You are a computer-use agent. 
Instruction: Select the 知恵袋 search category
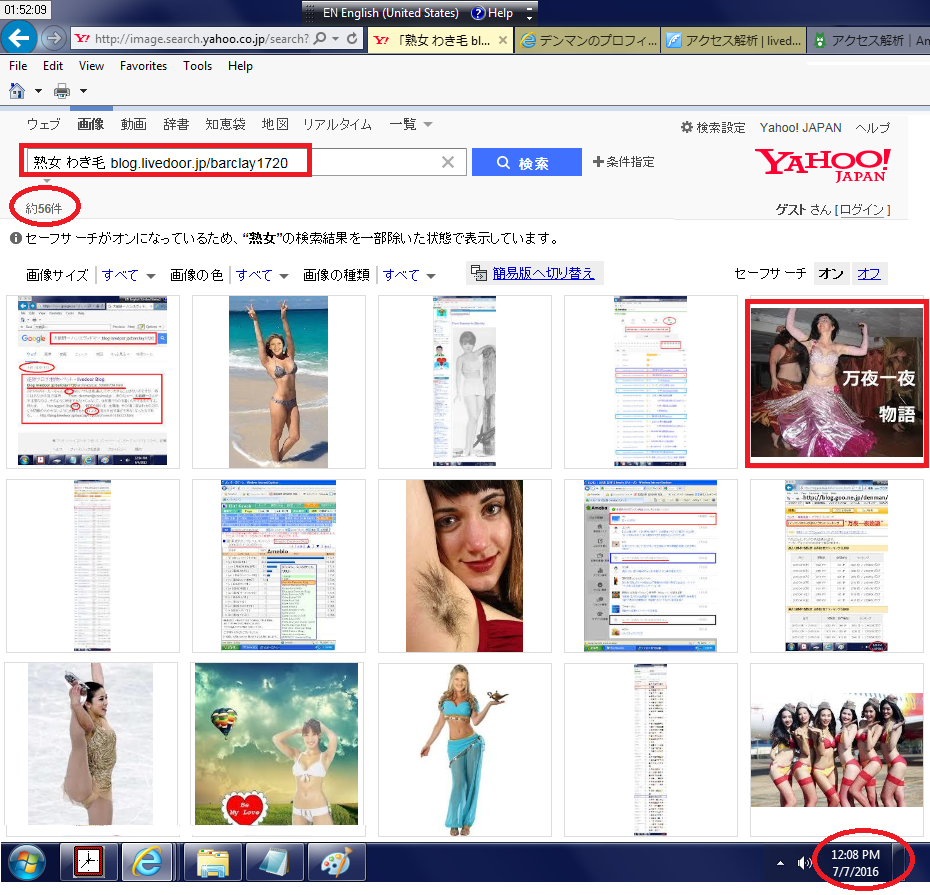[225, 124]
